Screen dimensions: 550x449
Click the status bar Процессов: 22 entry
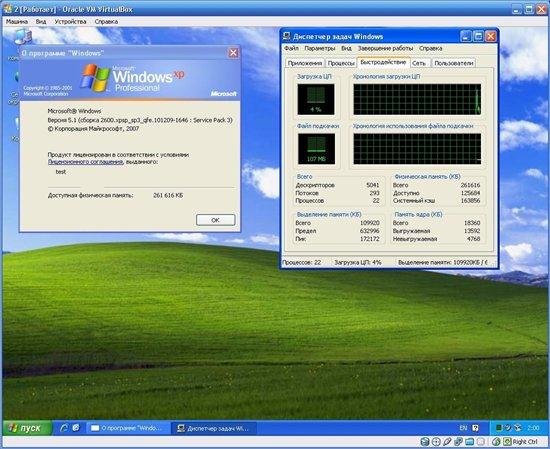(x=302, y=262)
